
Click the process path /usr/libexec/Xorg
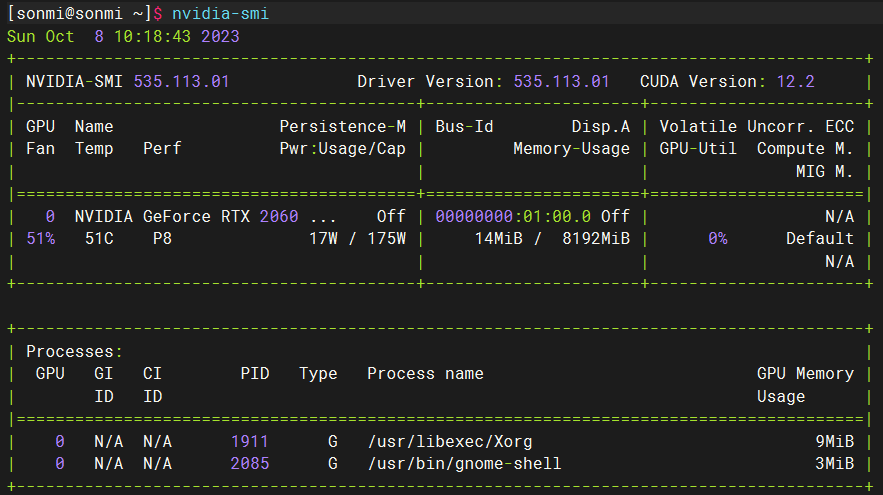click(x=450, y=442)
